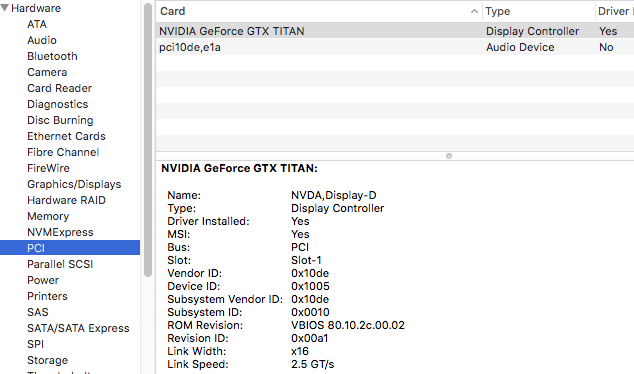Open Disc Burning in the sidebar
Viewport: 634px width, 374px height.
(x=60, y=120)
